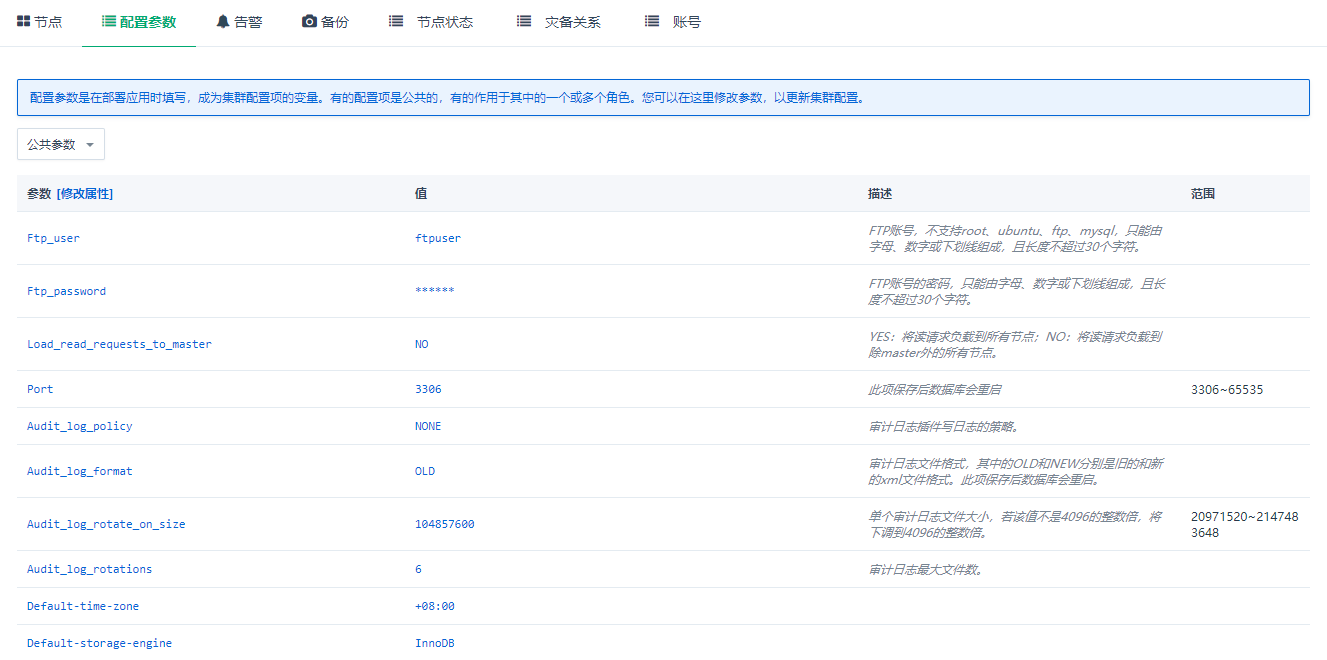
Task: Click the InnoDB storage engine value
Action: click(x=435, y=643)
